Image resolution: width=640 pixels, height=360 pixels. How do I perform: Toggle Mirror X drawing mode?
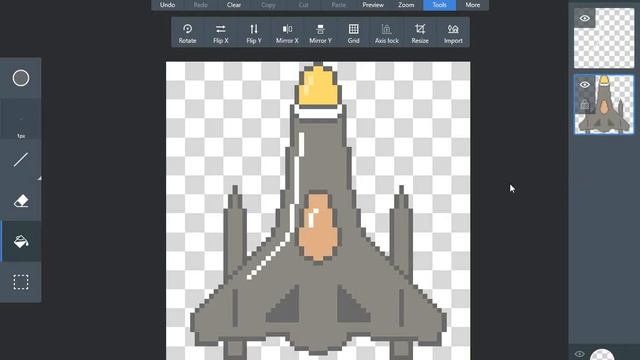[287, 33]
